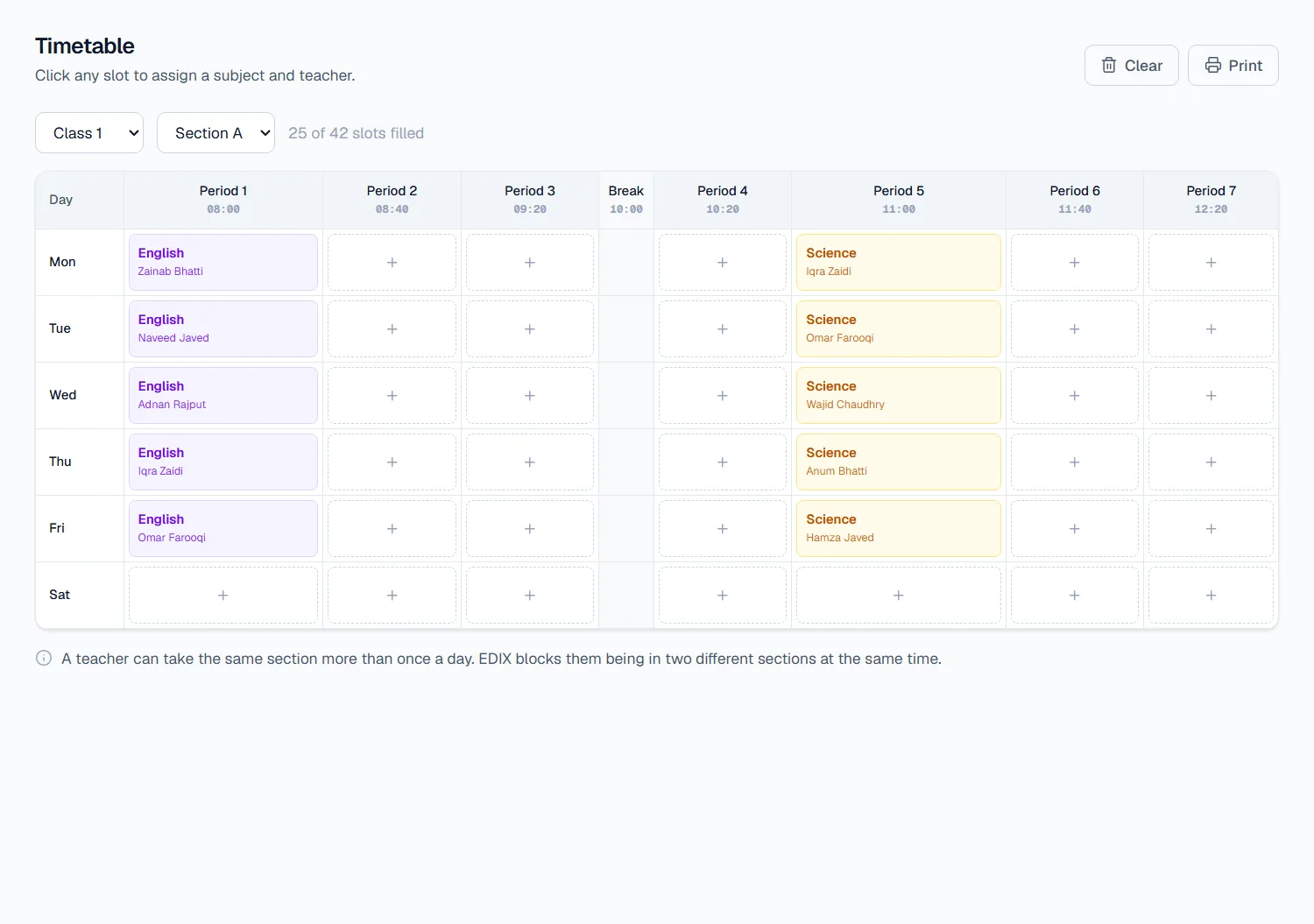
Task: Add a subject to Tuesday Period 3
Action: pyautogui.click(x=530, y=328)
